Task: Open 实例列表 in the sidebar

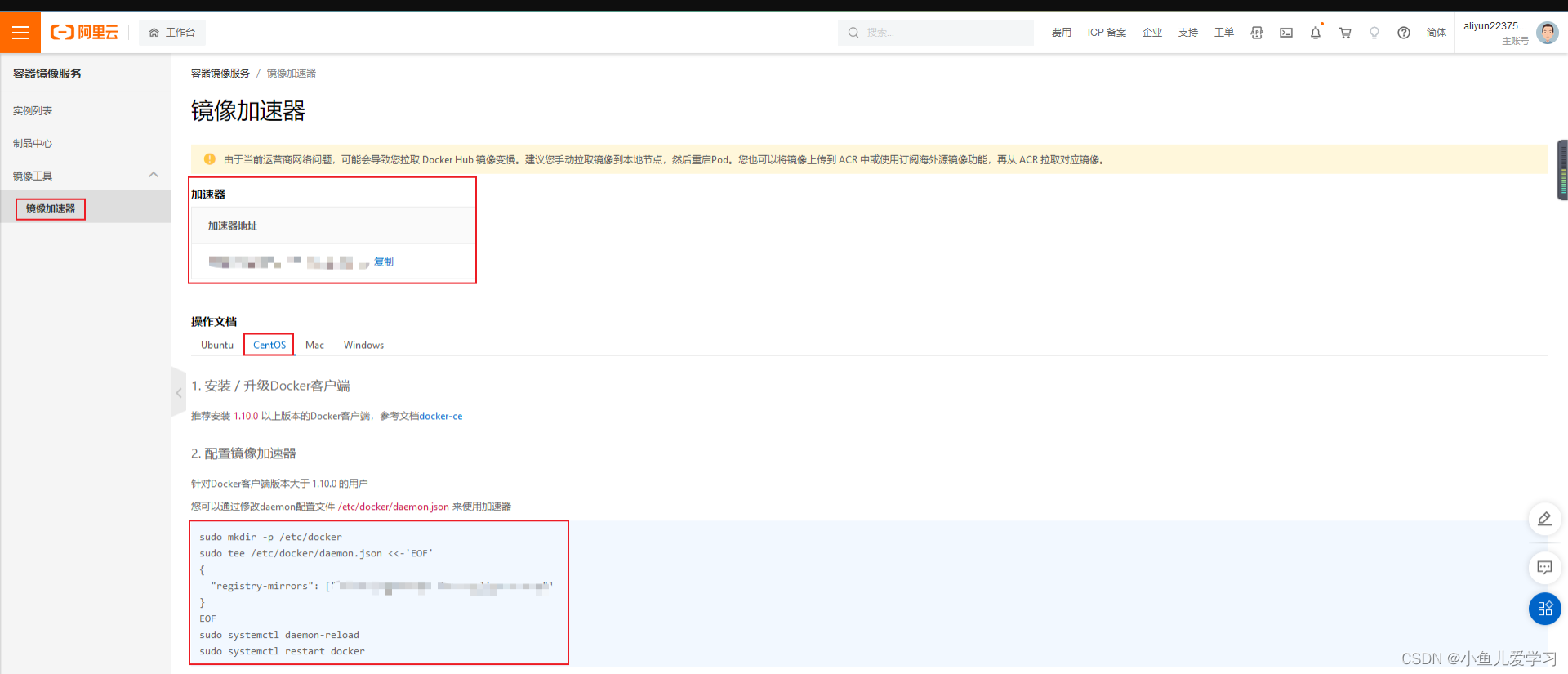Action: click(x=33, y=111)
